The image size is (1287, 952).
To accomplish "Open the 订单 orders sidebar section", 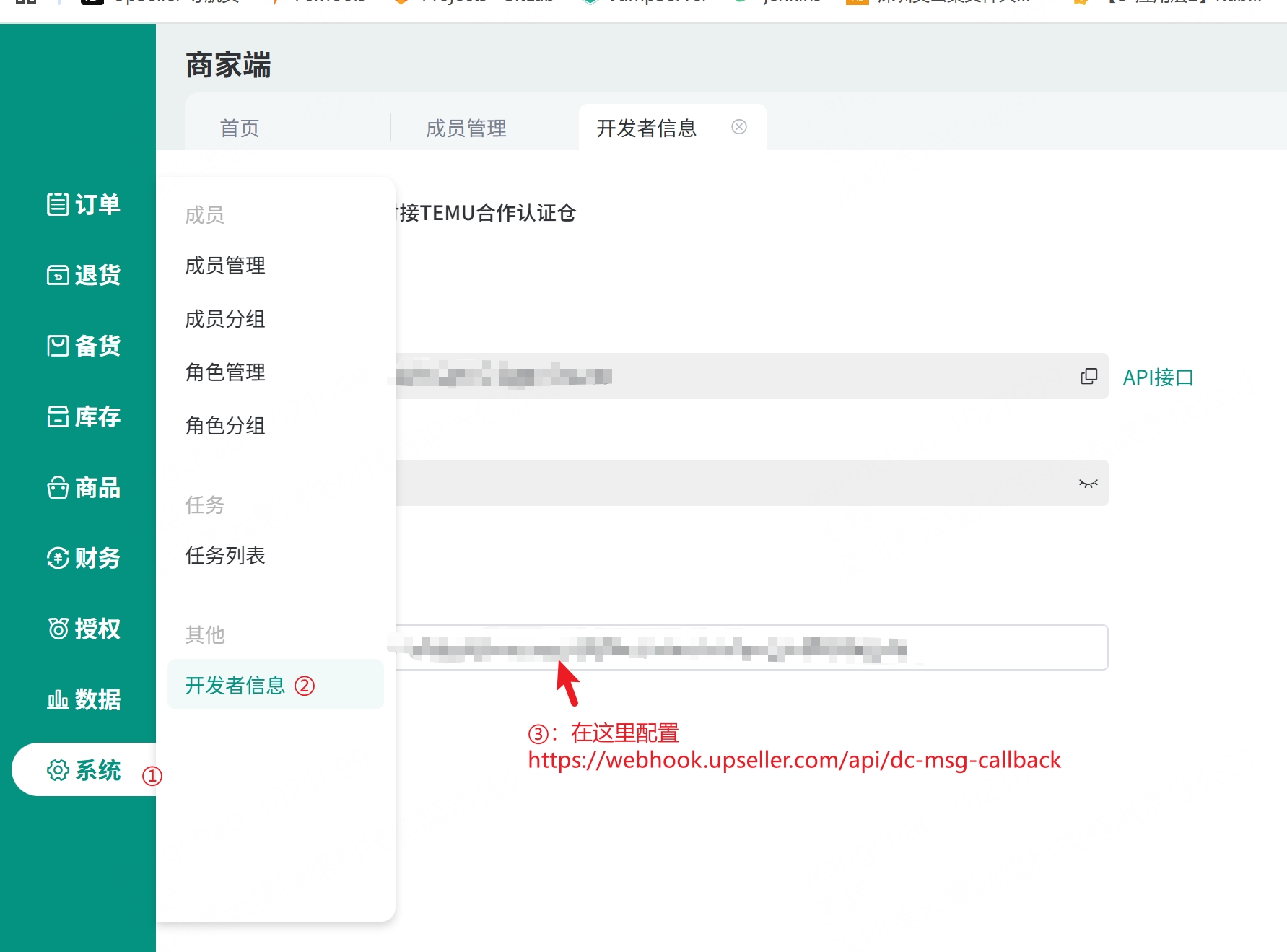I will point(84,204).
